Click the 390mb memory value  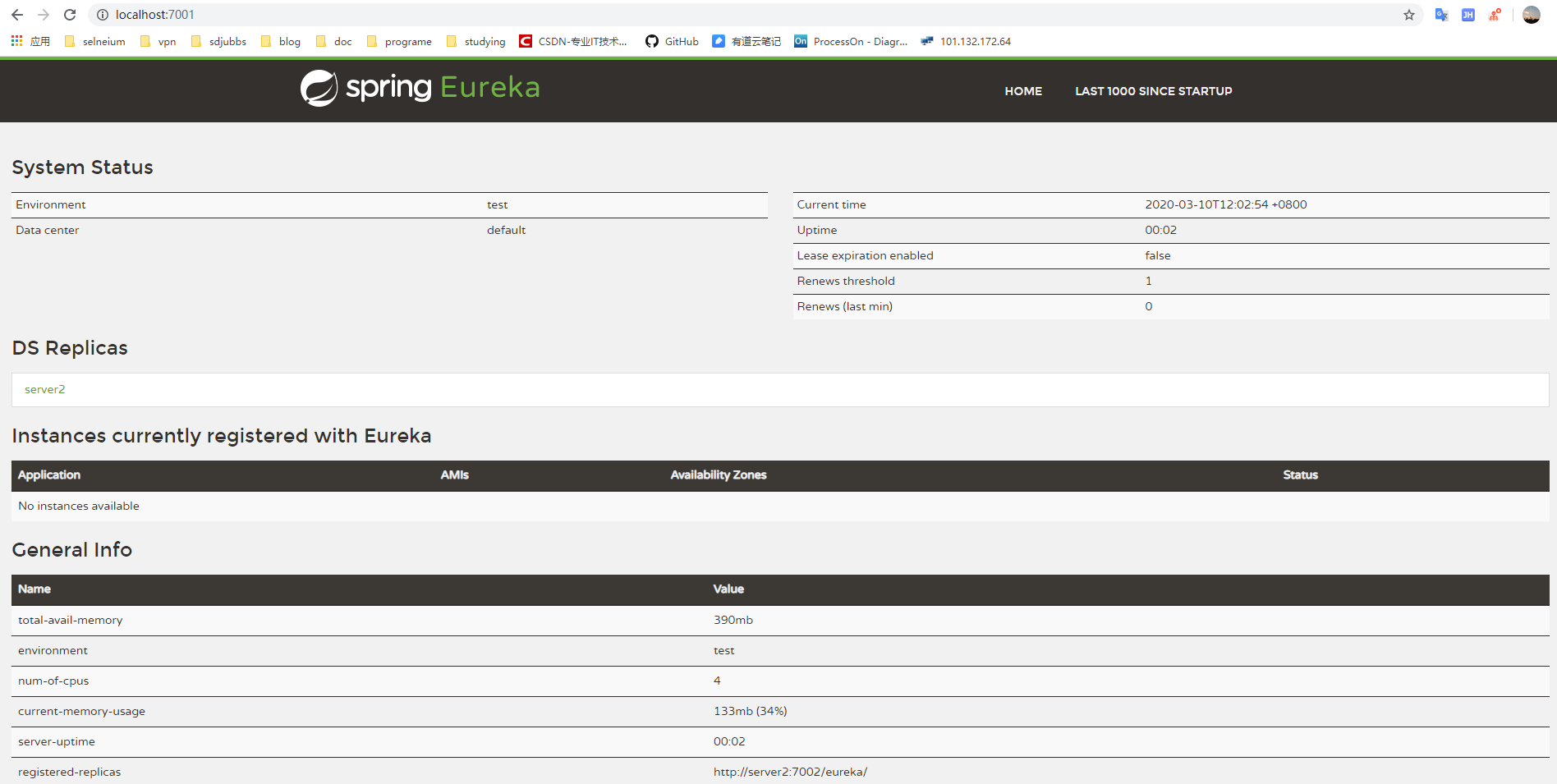point(733,620)
